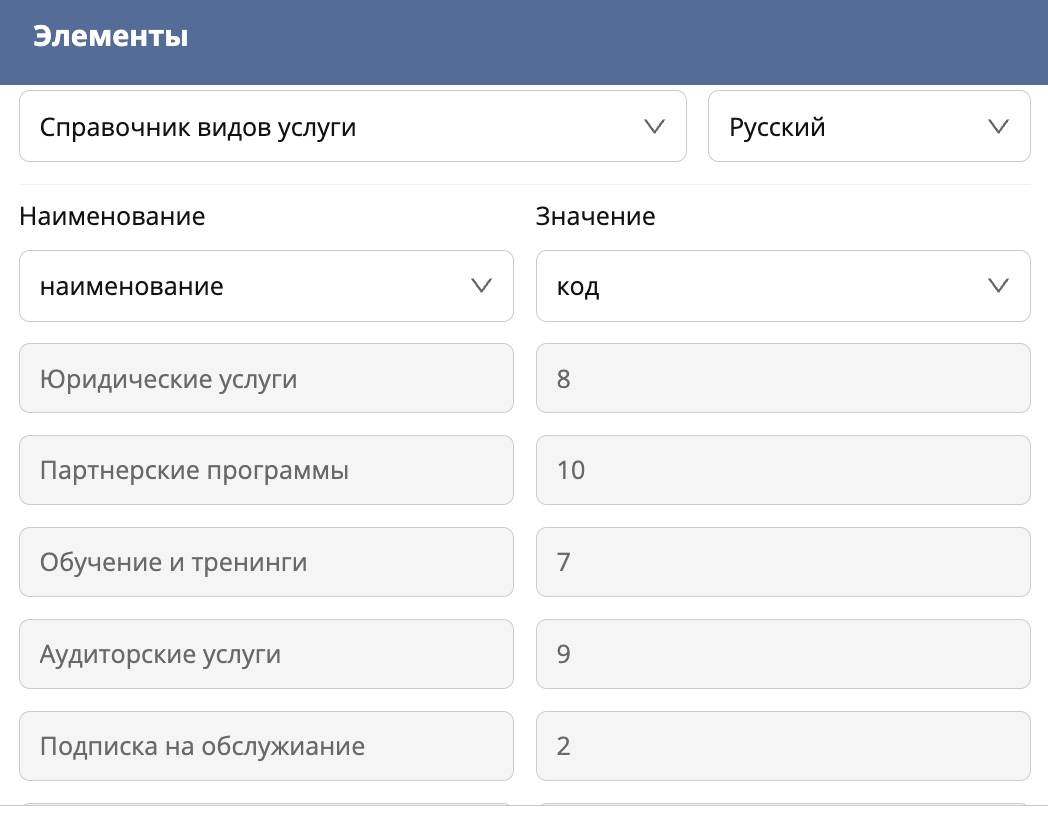The height and width of the screenshot is (820, 1048).
Task: Click the 'Аудиторские услуги' entry
Action: tap(265, 654)
